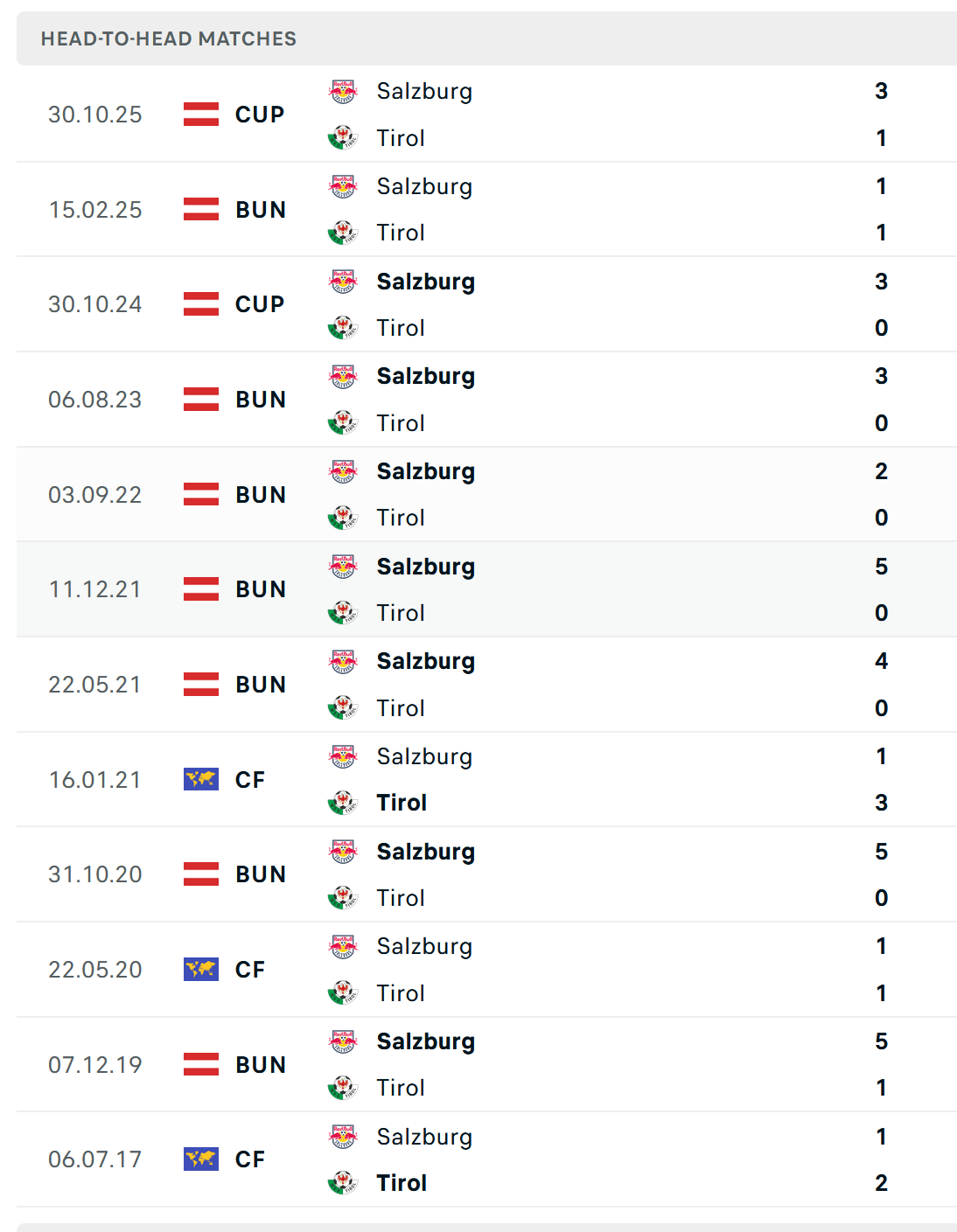
Task: Click Salzburg score 5 in 07.12.19 match
Action: point(881,1041)
